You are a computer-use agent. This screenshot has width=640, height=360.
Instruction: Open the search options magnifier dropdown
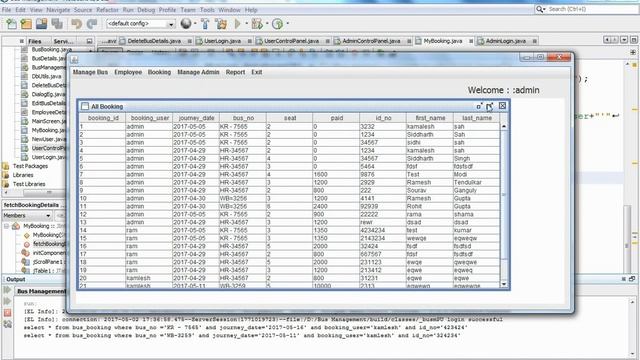(541, 9)
